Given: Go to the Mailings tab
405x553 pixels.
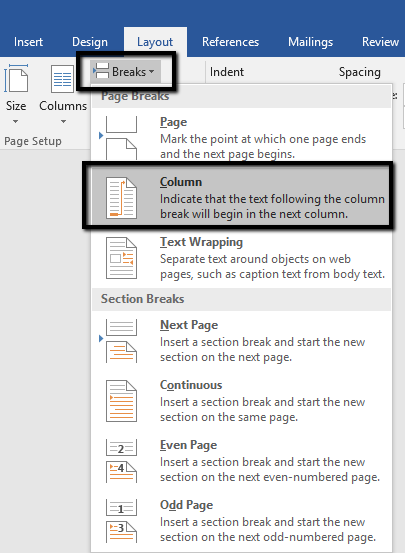Looking at the screenshot, I should 310,42.
